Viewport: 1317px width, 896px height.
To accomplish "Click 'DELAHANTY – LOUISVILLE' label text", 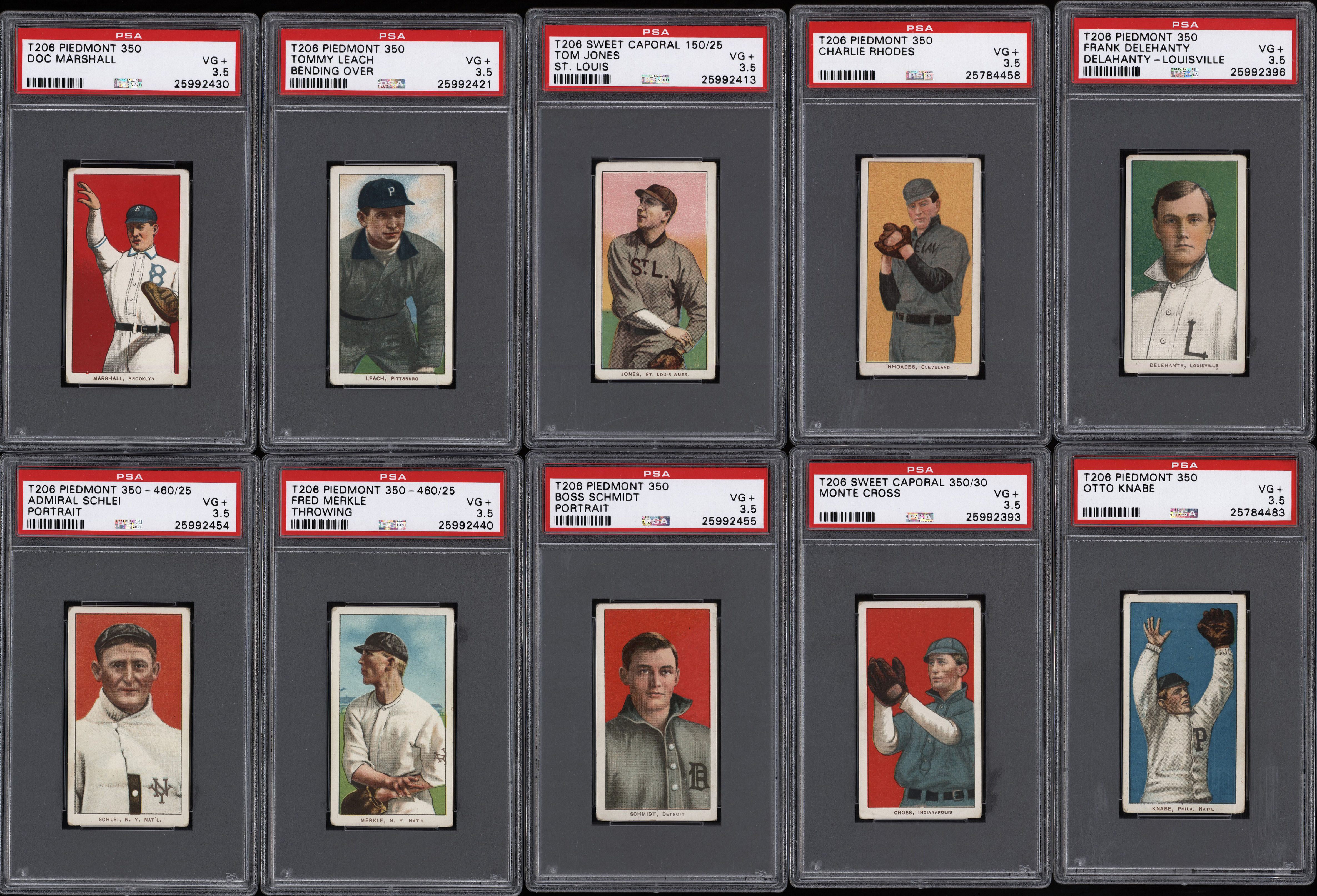I will tap(1154, 59).
